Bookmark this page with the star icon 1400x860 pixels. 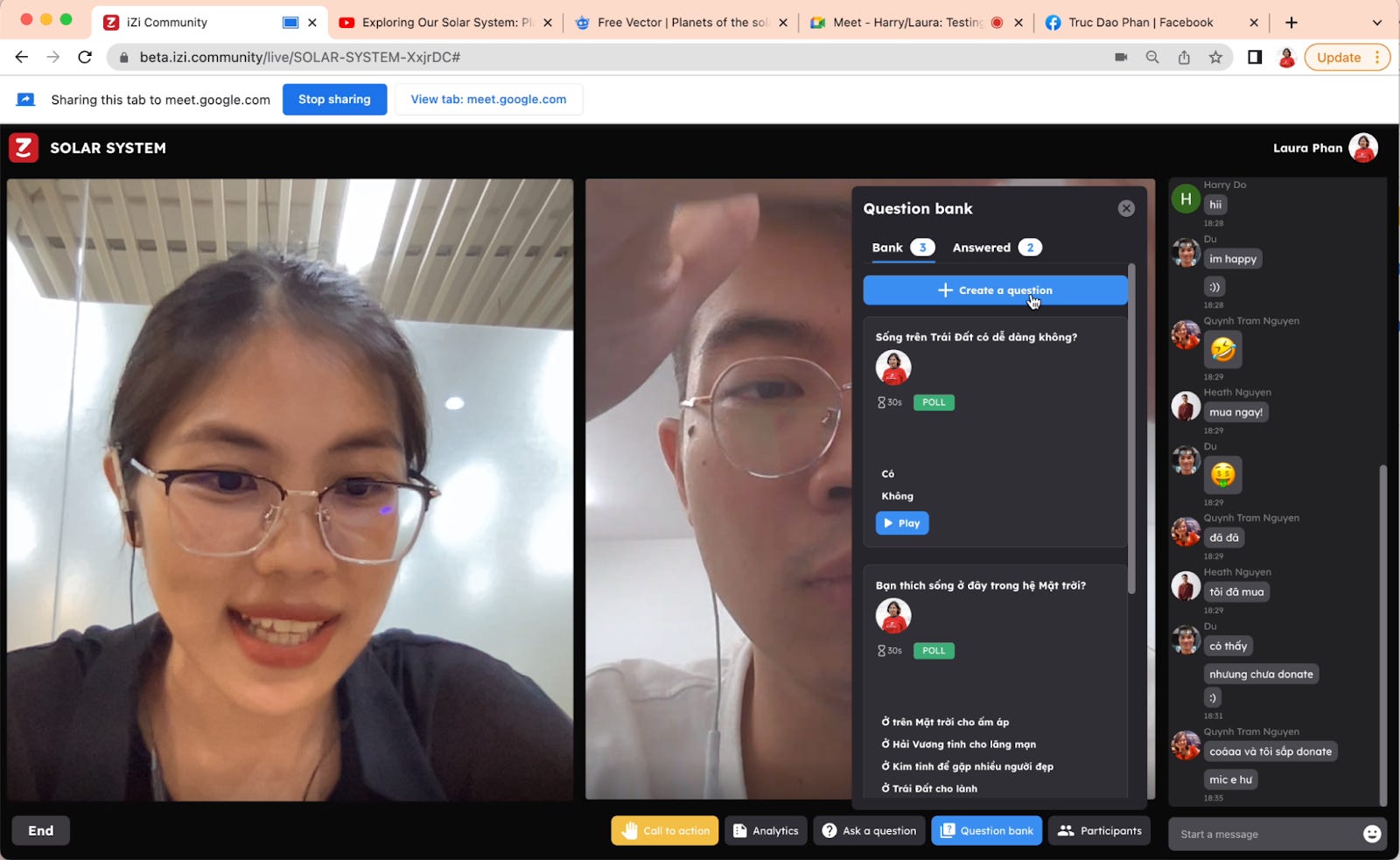point(1215,57)
